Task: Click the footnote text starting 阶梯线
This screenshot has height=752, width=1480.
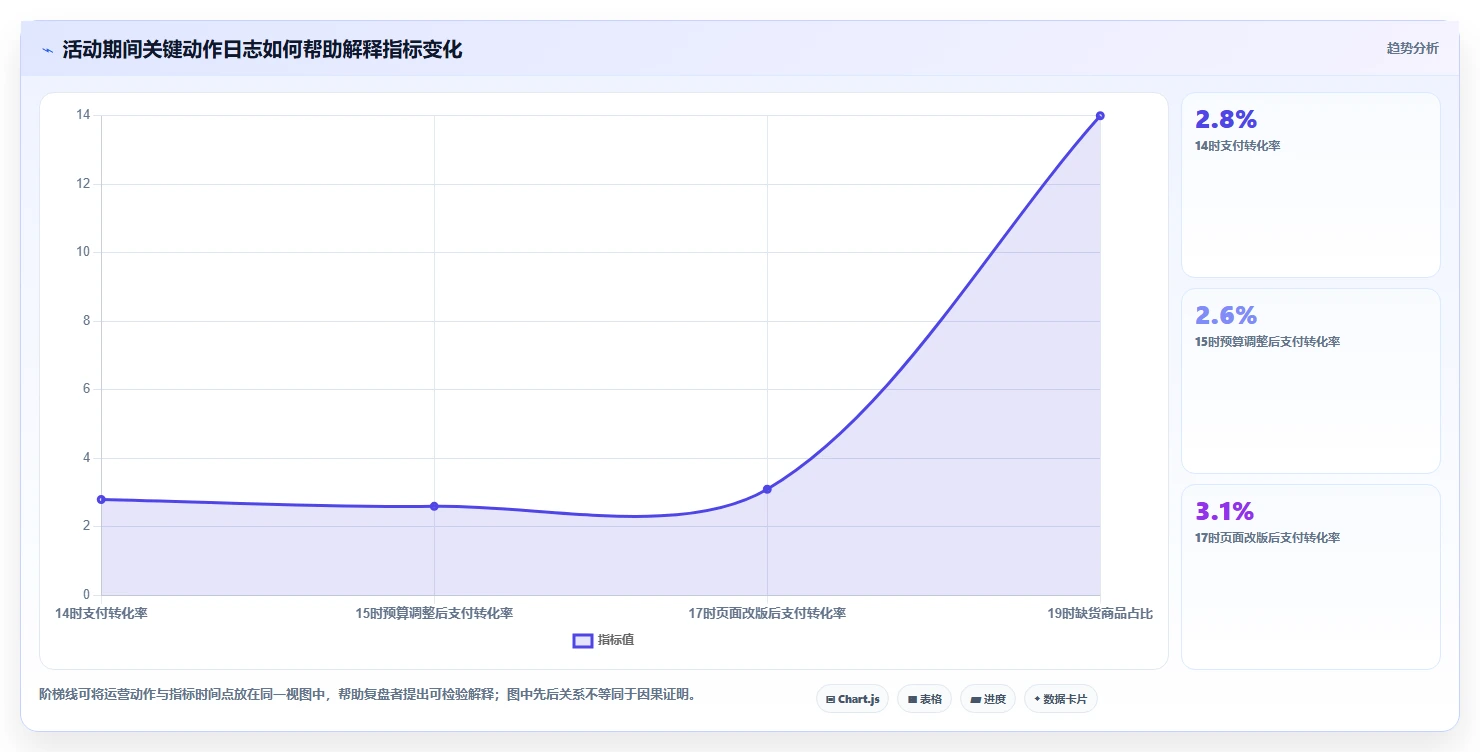Action: click(367, 694)
